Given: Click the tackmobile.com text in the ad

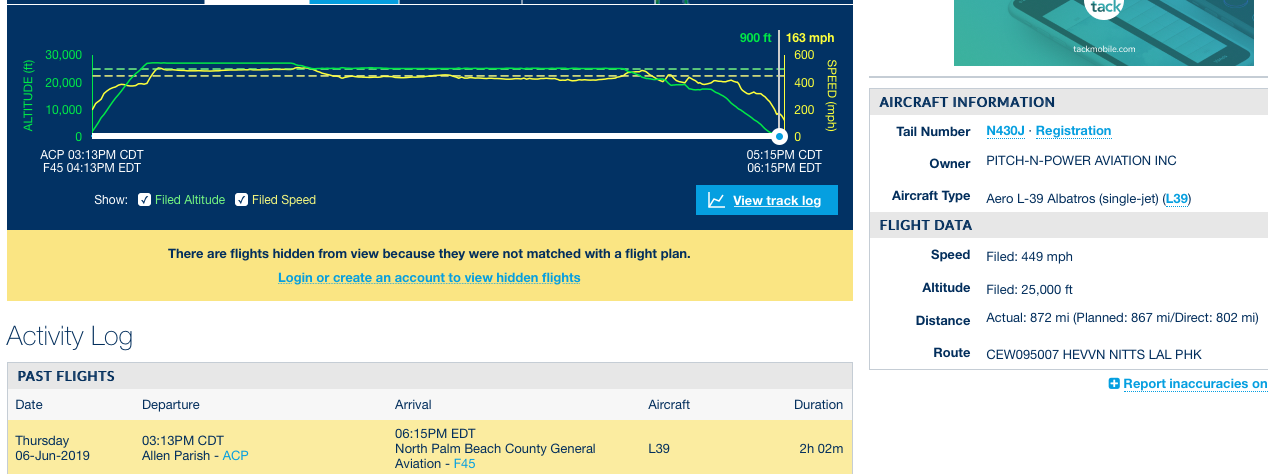Looking at the screenshot, I should coord(1104,48).
